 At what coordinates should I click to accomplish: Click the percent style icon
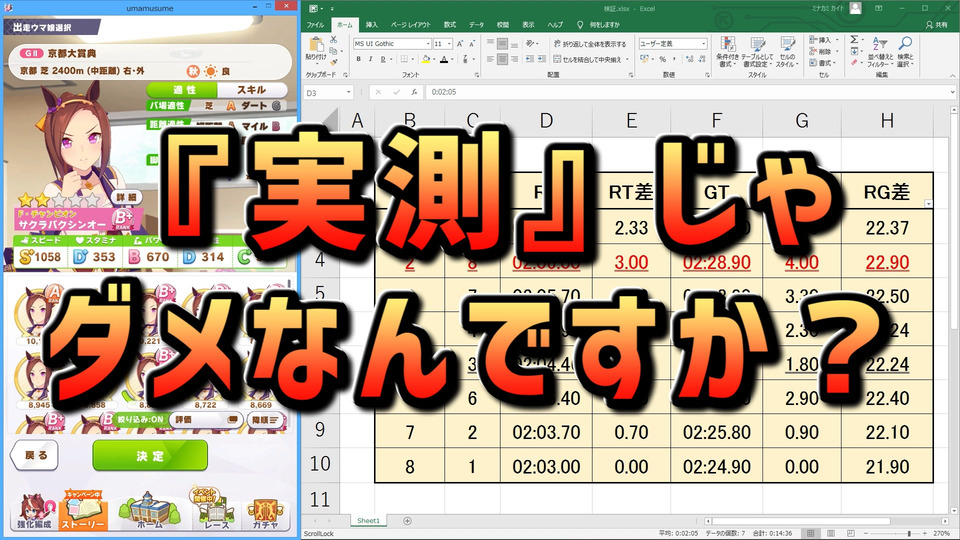tap(662, 59)
